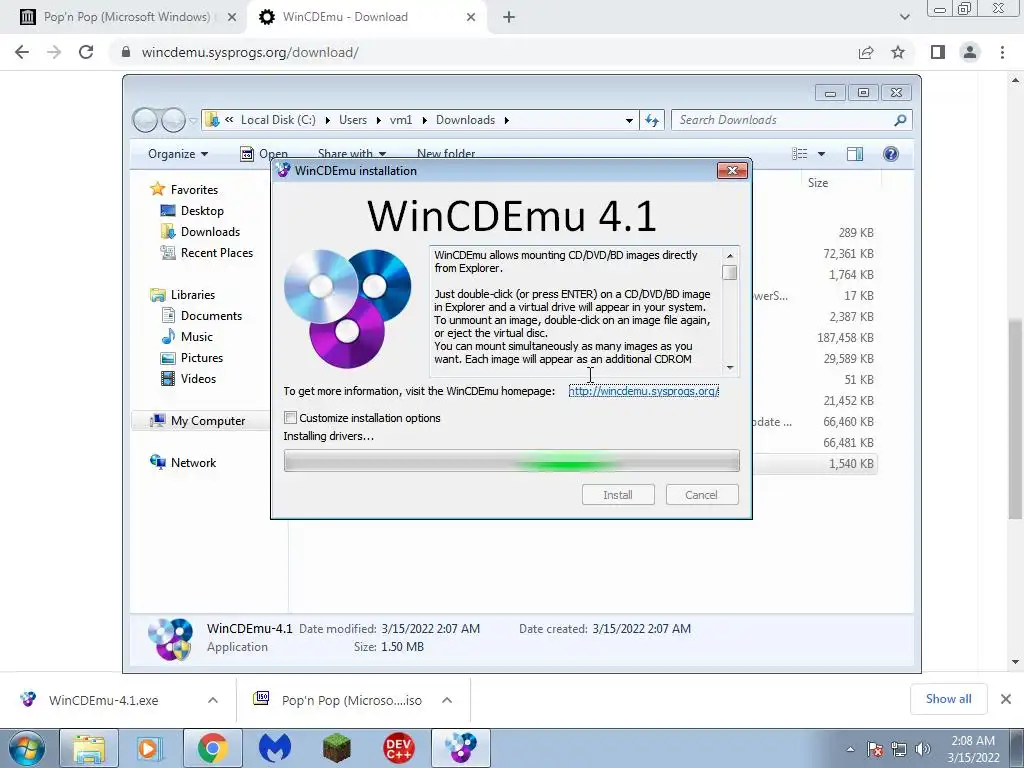Switch to WinCDEmu - Download tab
Image resolution: width=1024 pixels, height=768 pixels.
pos(366,17)
